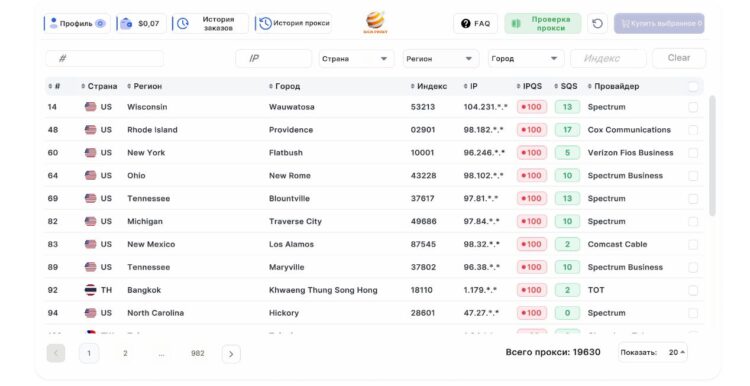Check the Flatbush row checkbox
This screenshot has height=386, width=750.
[x=693, y=153]
